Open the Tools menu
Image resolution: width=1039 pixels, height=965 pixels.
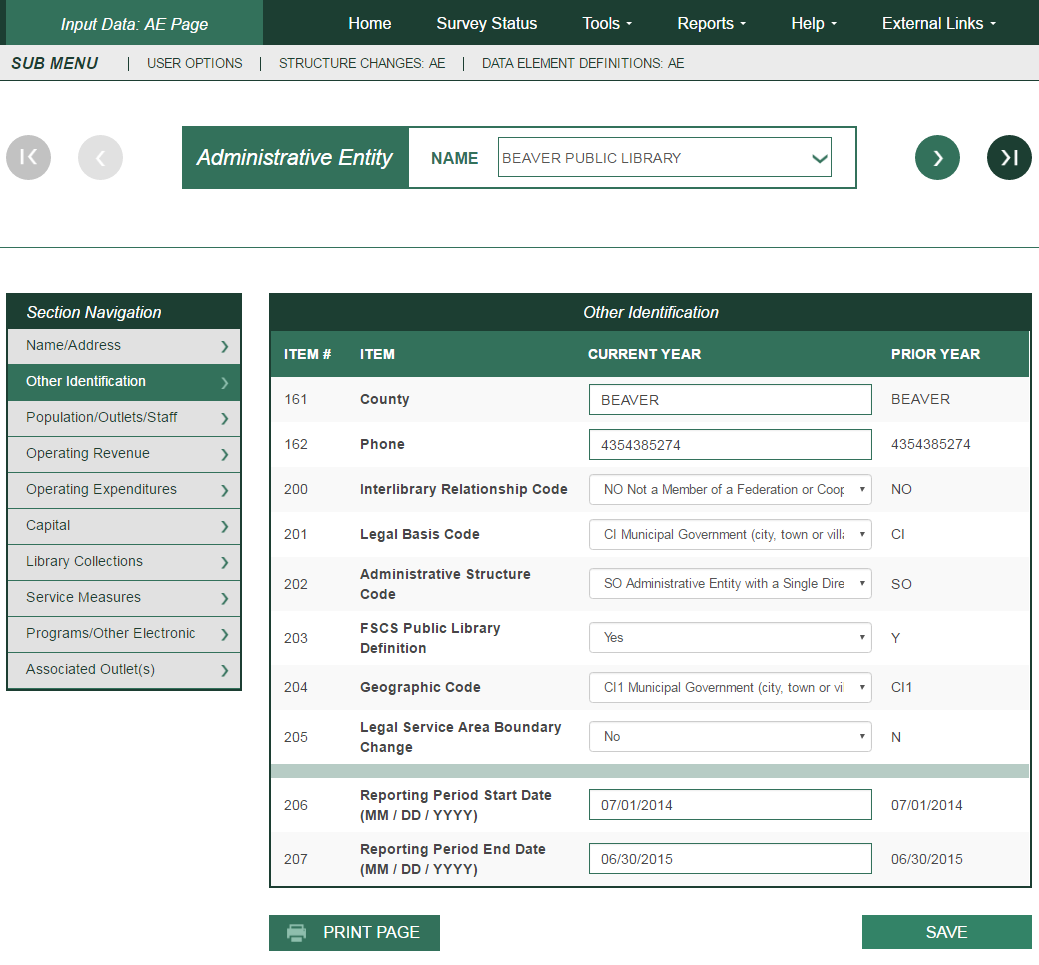point(607,23)
